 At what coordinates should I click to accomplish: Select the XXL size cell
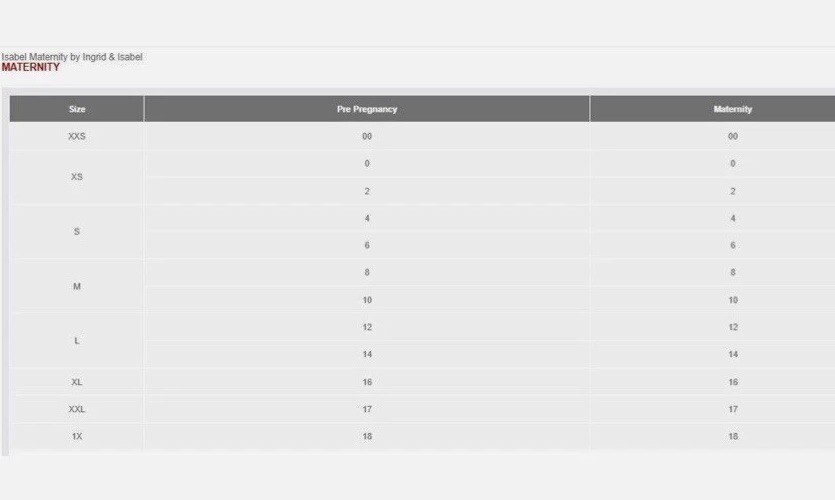77,409
